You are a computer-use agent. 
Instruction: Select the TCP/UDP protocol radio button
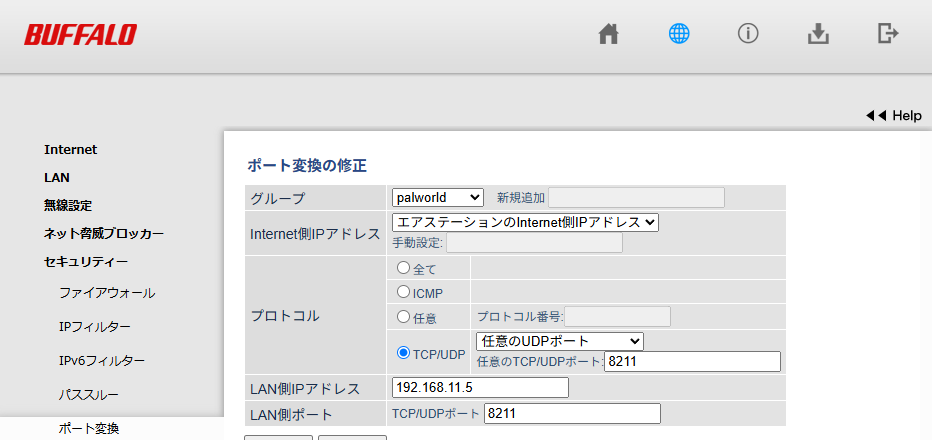pos(404,353)
